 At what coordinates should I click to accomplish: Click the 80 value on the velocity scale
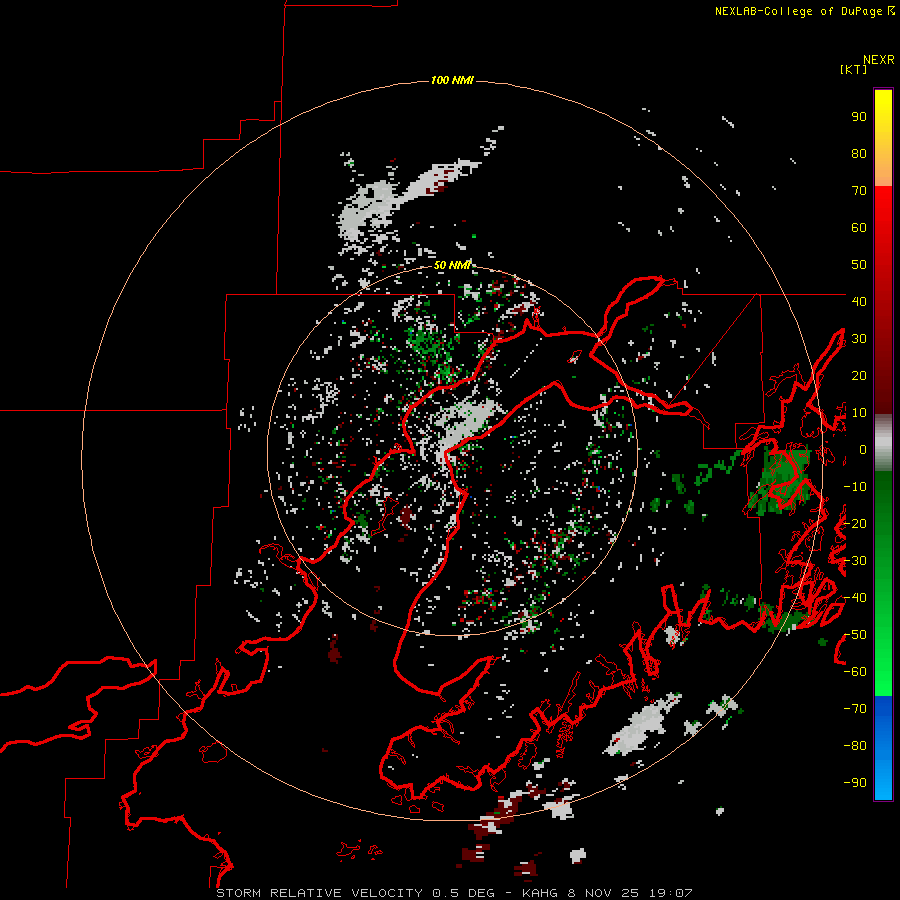859,154
